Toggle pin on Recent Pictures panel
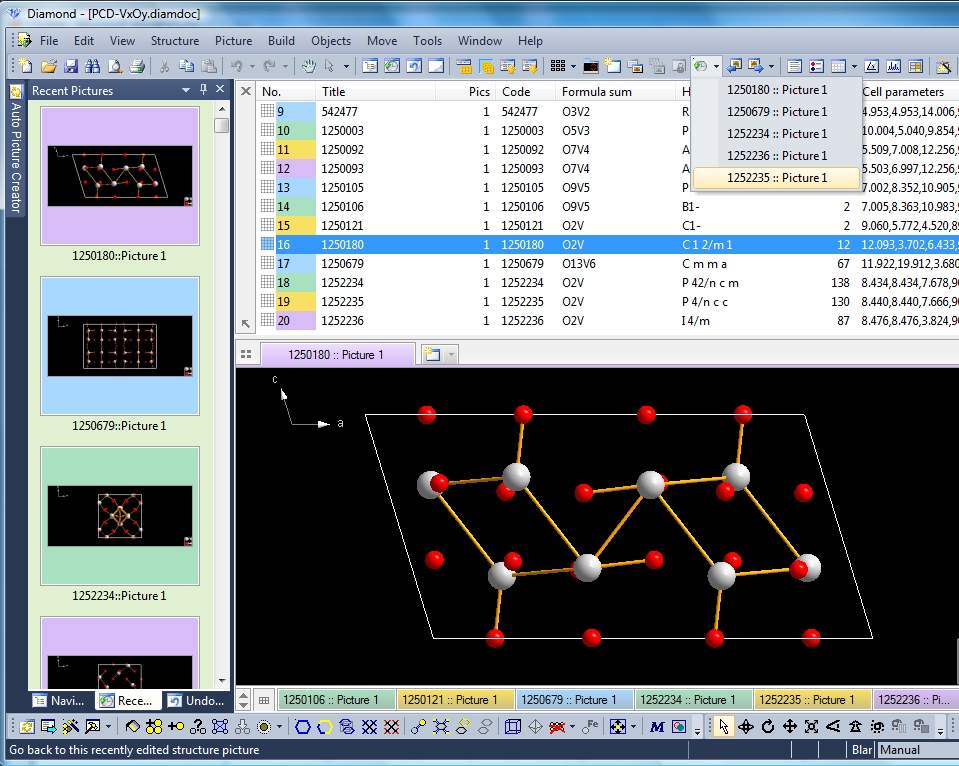Screen dimensions: 959x766 (x=203, y=90)
